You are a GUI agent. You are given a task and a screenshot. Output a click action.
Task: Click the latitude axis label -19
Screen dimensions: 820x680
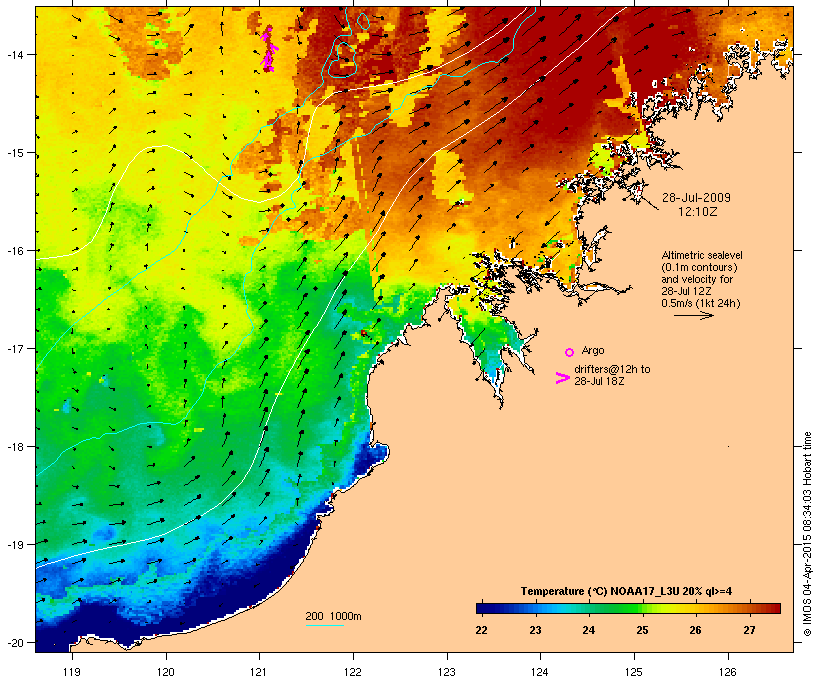[x=14, y=545]
